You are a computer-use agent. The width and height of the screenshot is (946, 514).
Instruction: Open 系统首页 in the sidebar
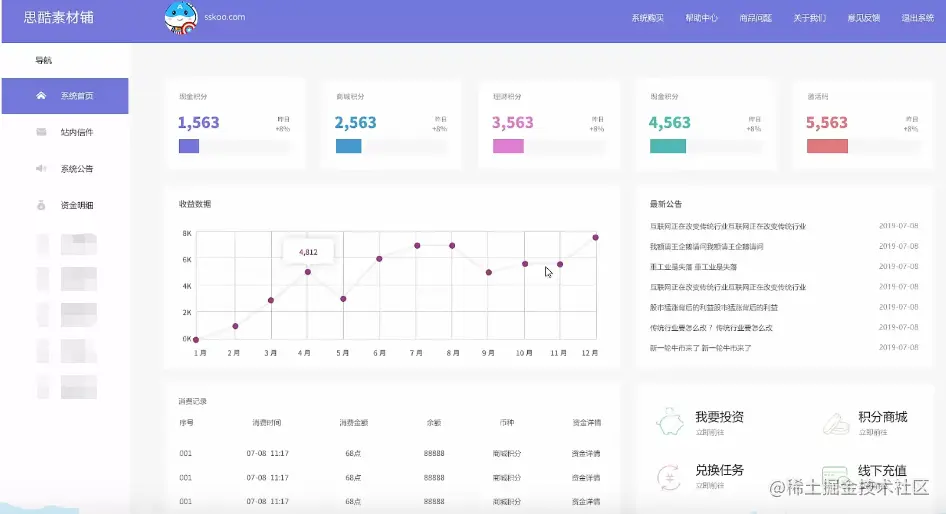tap(65, 95)
